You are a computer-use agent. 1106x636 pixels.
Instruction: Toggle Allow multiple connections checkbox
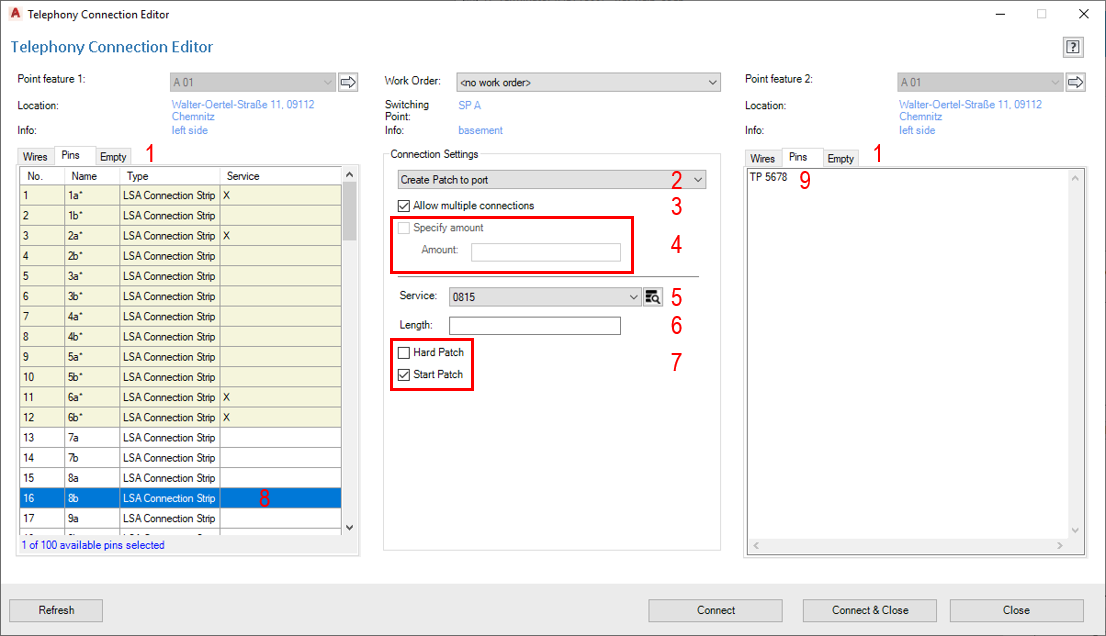tap(403, 206)
